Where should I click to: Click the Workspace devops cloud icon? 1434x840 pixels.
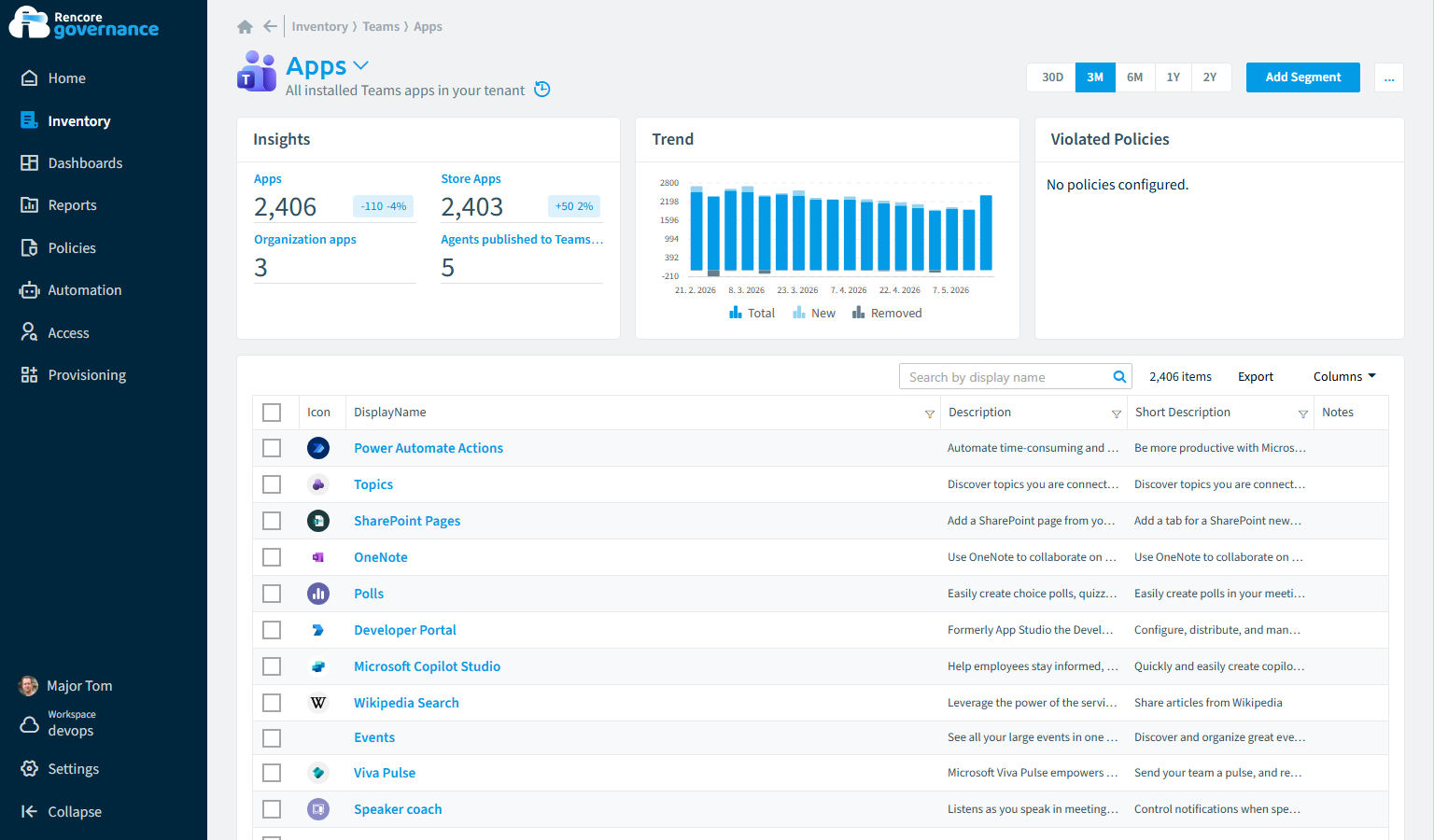pyautogui.click(x=29, y=724)
